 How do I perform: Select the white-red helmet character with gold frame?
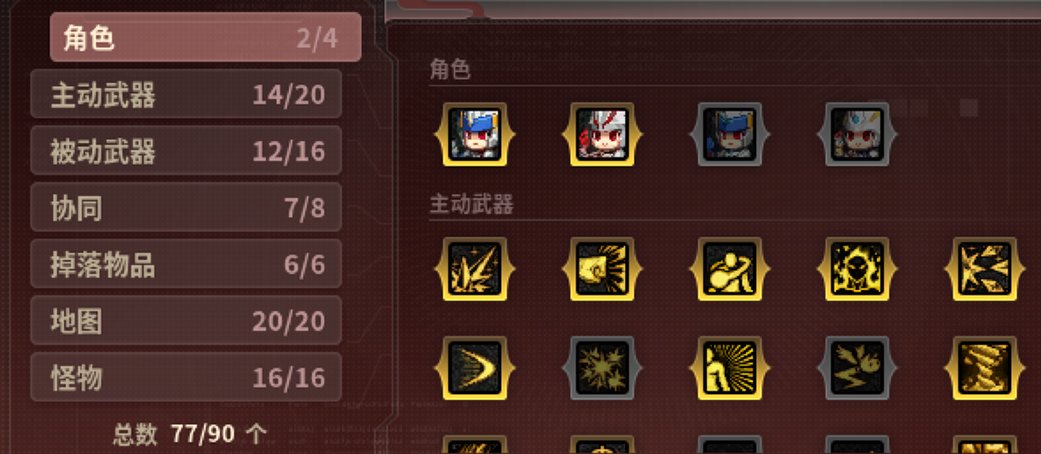[x=602, y=134]
